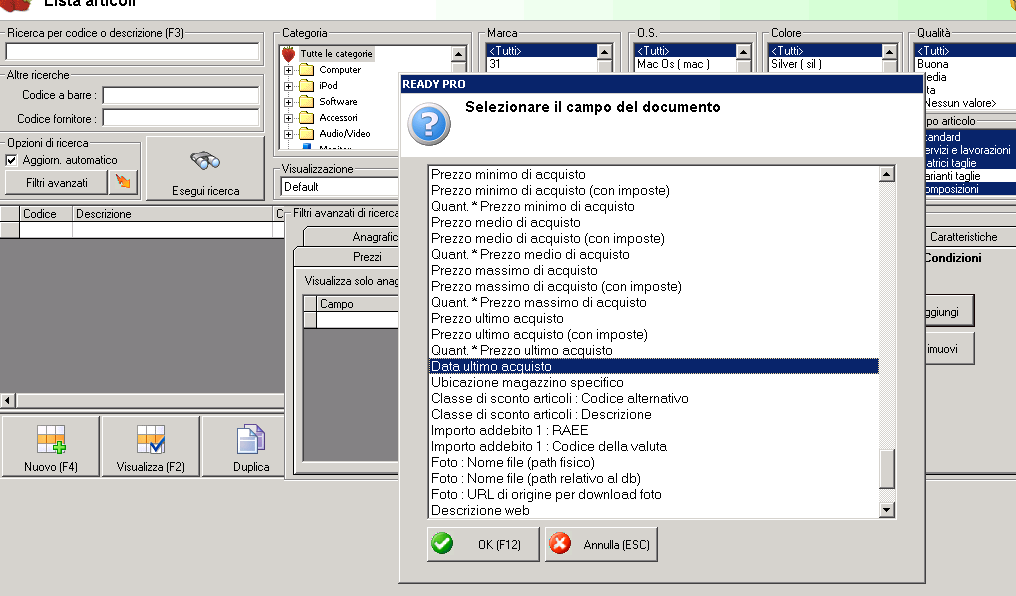Expand the Accessori category node
The height and width of the screenshot is (596, 1016).
pos(288,119)
